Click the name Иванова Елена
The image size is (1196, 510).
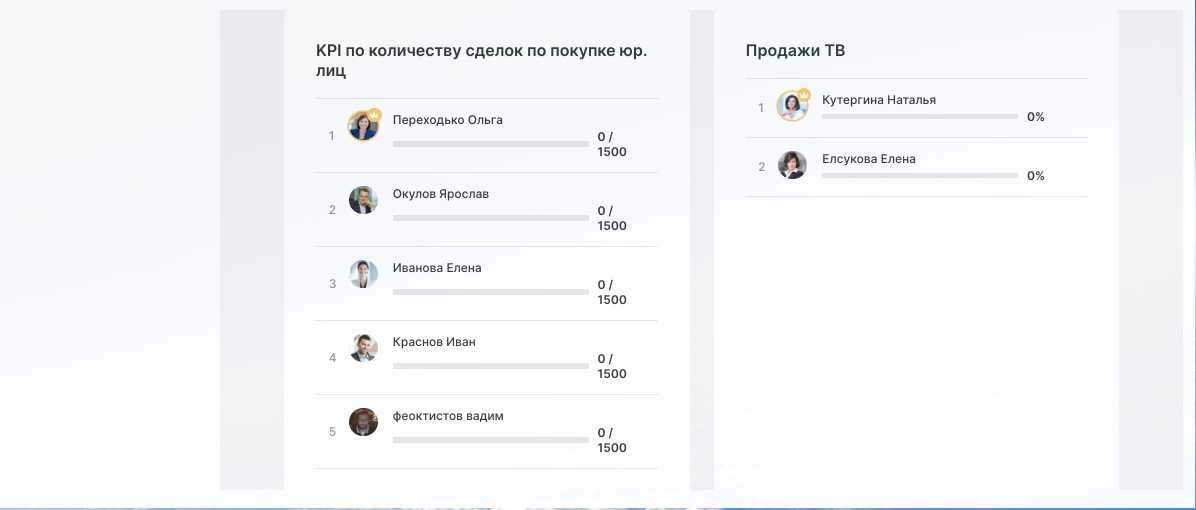pyautogui.click(x=437, y=268)
